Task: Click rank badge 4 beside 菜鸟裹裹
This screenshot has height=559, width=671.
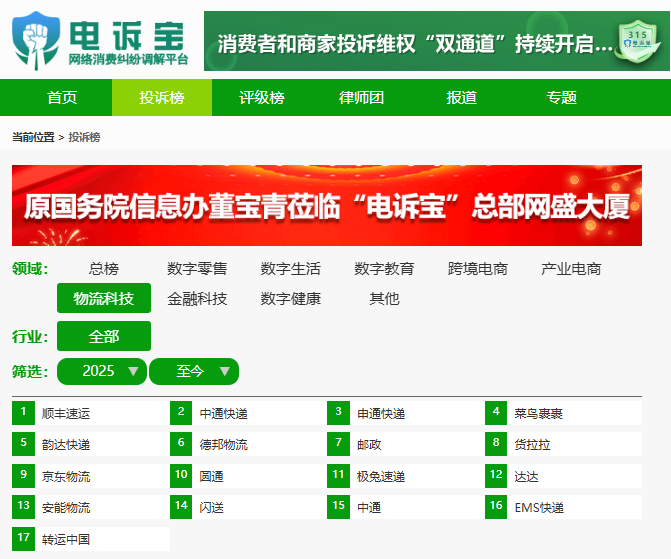Action: (x=496, y=413)
